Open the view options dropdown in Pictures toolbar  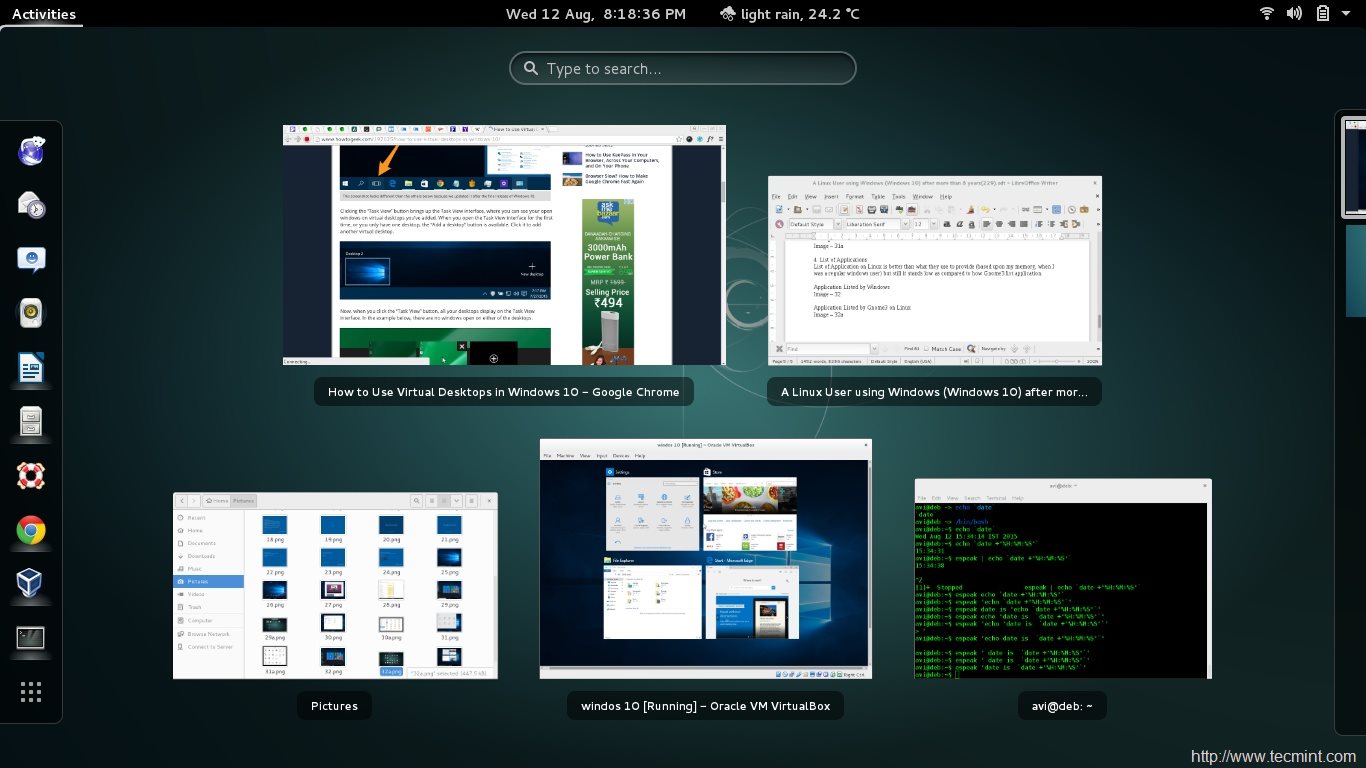(457, 500)
